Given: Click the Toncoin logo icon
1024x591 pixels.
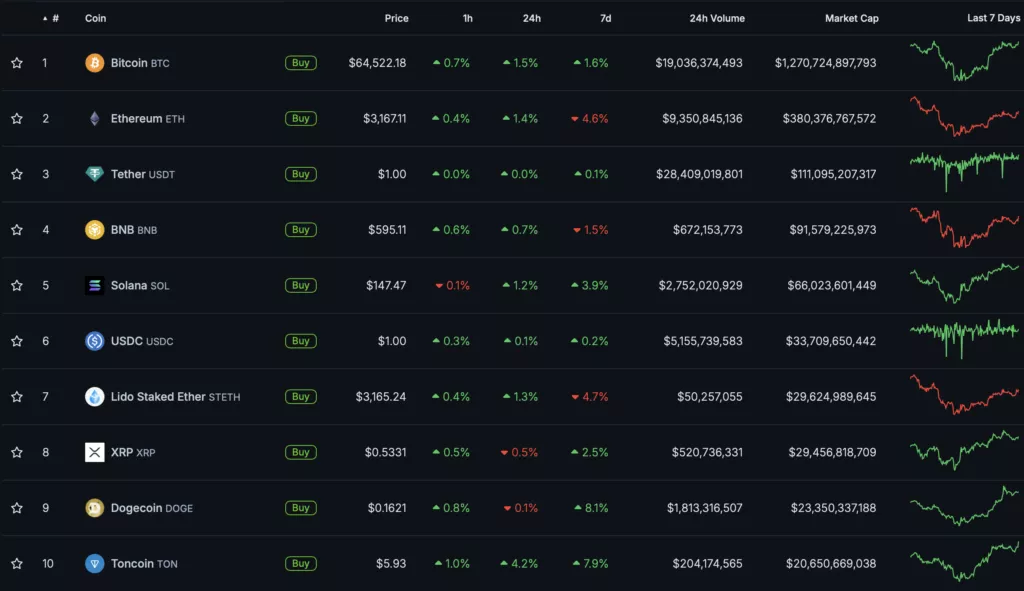Looking at the screenshot, I should click(94, 564).
